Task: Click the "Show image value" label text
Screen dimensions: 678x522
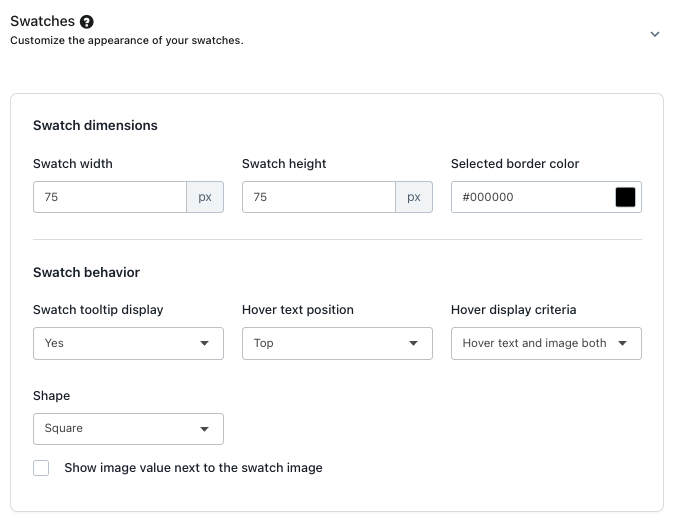Action: coord(193,467)
